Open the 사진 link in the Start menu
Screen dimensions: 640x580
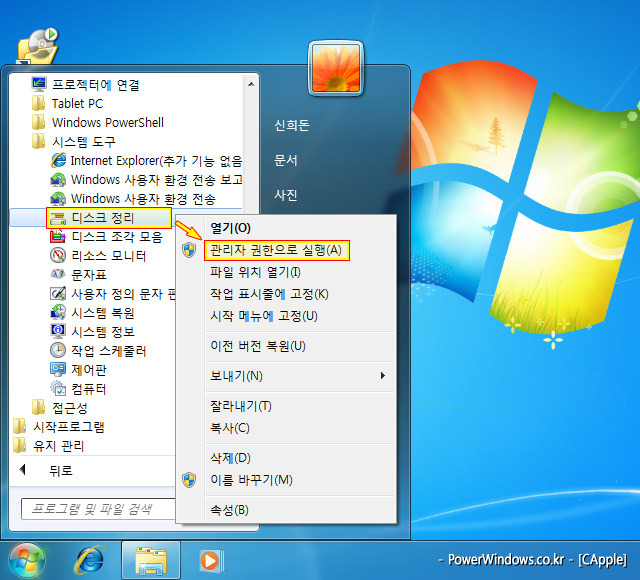tap(286, 195)
